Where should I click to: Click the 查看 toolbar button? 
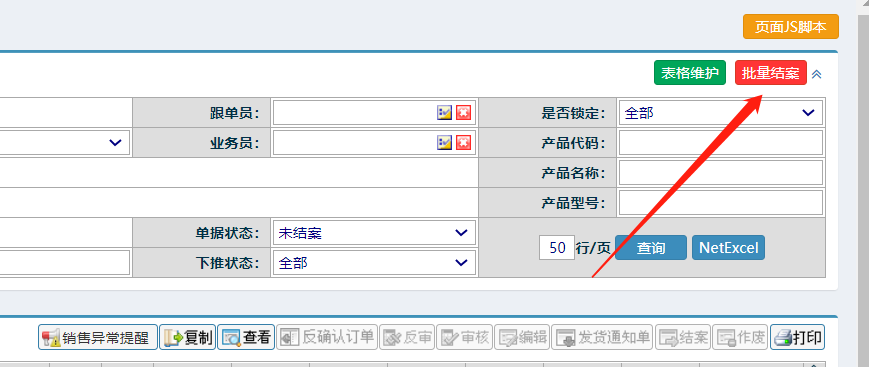[246, 337]
